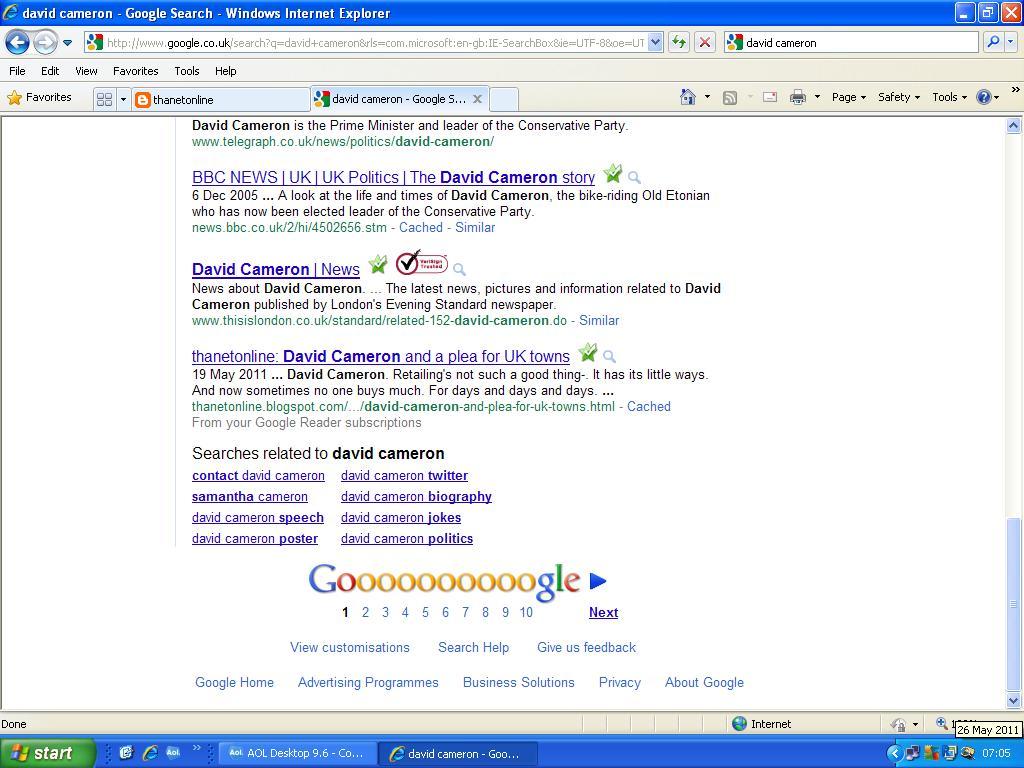
Task: Click the blue Help question mark icon
Action: (984, 97)
